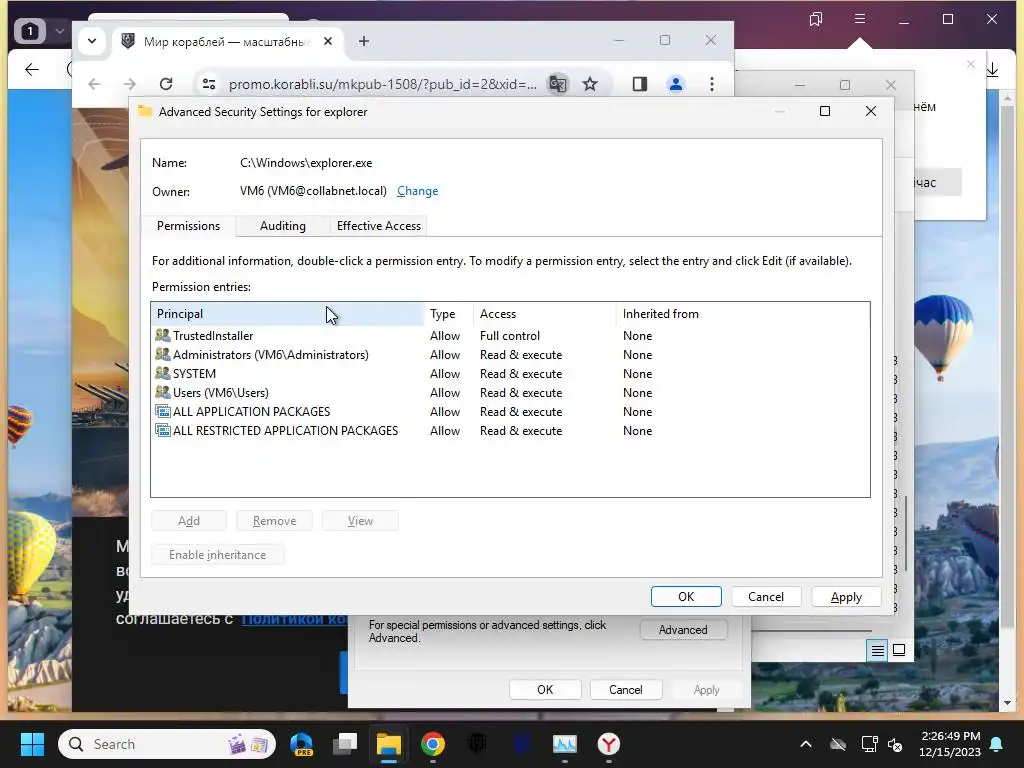Click OK in the Properties dialog
Image resolution: width=1024 pixels, height=768 pixels.
coord(545,690)
